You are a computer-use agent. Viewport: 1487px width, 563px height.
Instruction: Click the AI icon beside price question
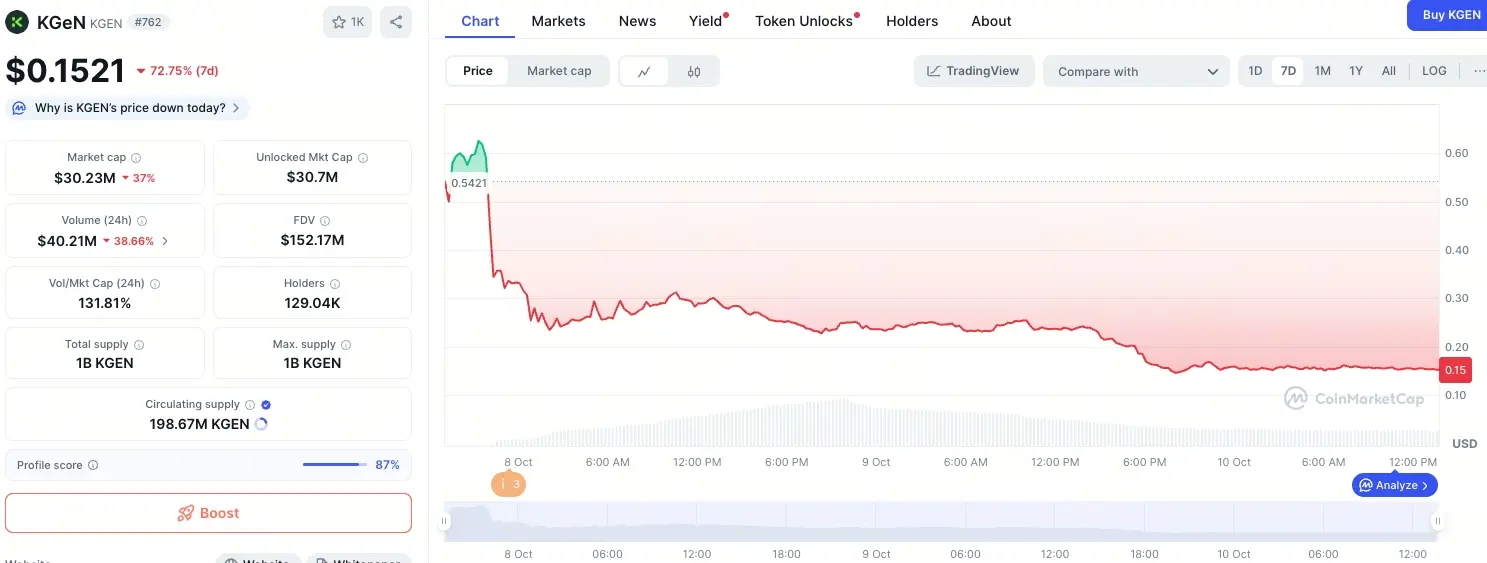(19, 108)
